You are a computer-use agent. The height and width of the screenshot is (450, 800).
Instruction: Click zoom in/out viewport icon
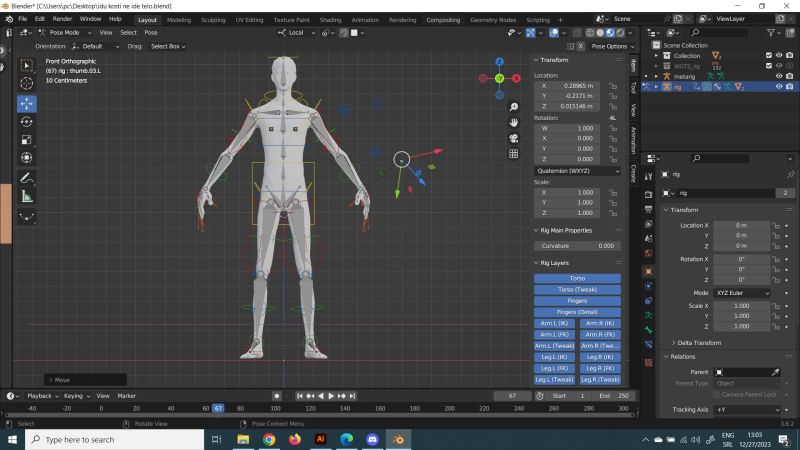[514, 107]
